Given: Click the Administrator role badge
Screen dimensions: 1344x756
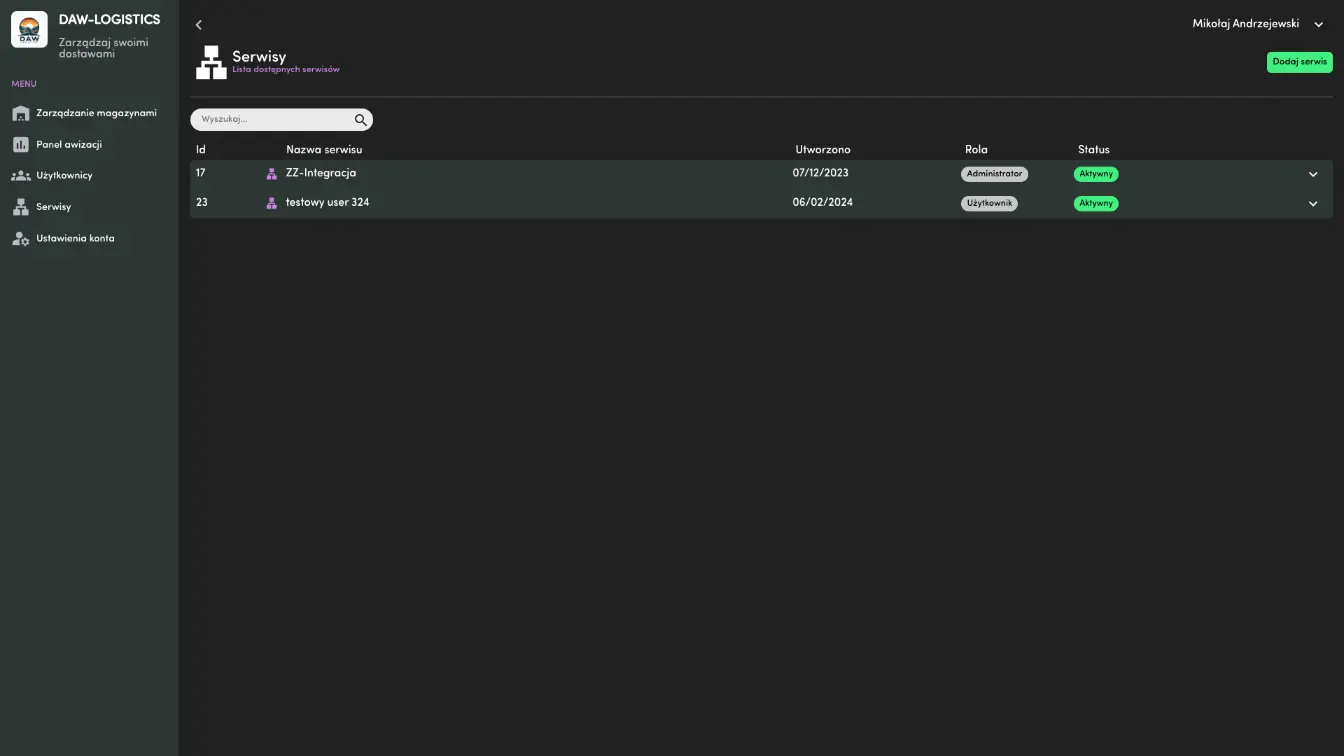Looking at the screenshot, I should click(994, 174).
